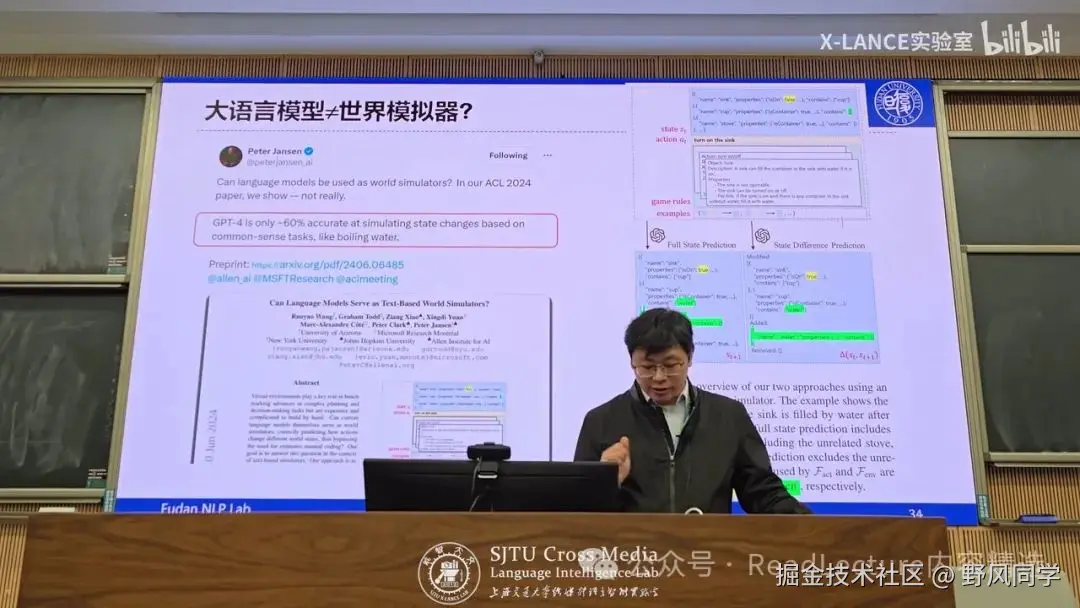Viewport: 1080px width, 608px height.
Task: Click the @MSFTResearch mention
Action: click(293, 279)
